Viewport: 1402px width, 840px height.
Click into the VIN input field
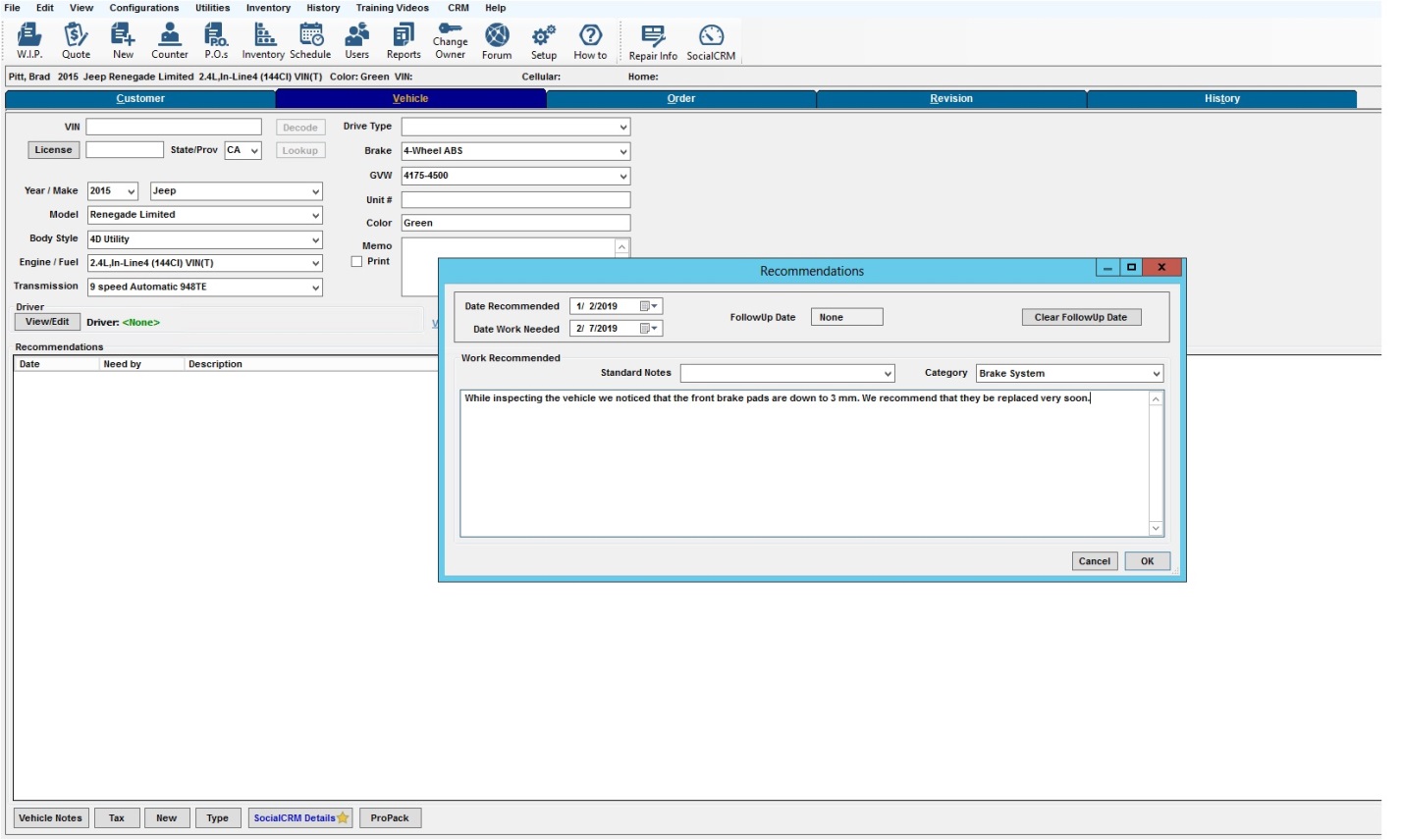pyautogui.click(x=174, y=127)
